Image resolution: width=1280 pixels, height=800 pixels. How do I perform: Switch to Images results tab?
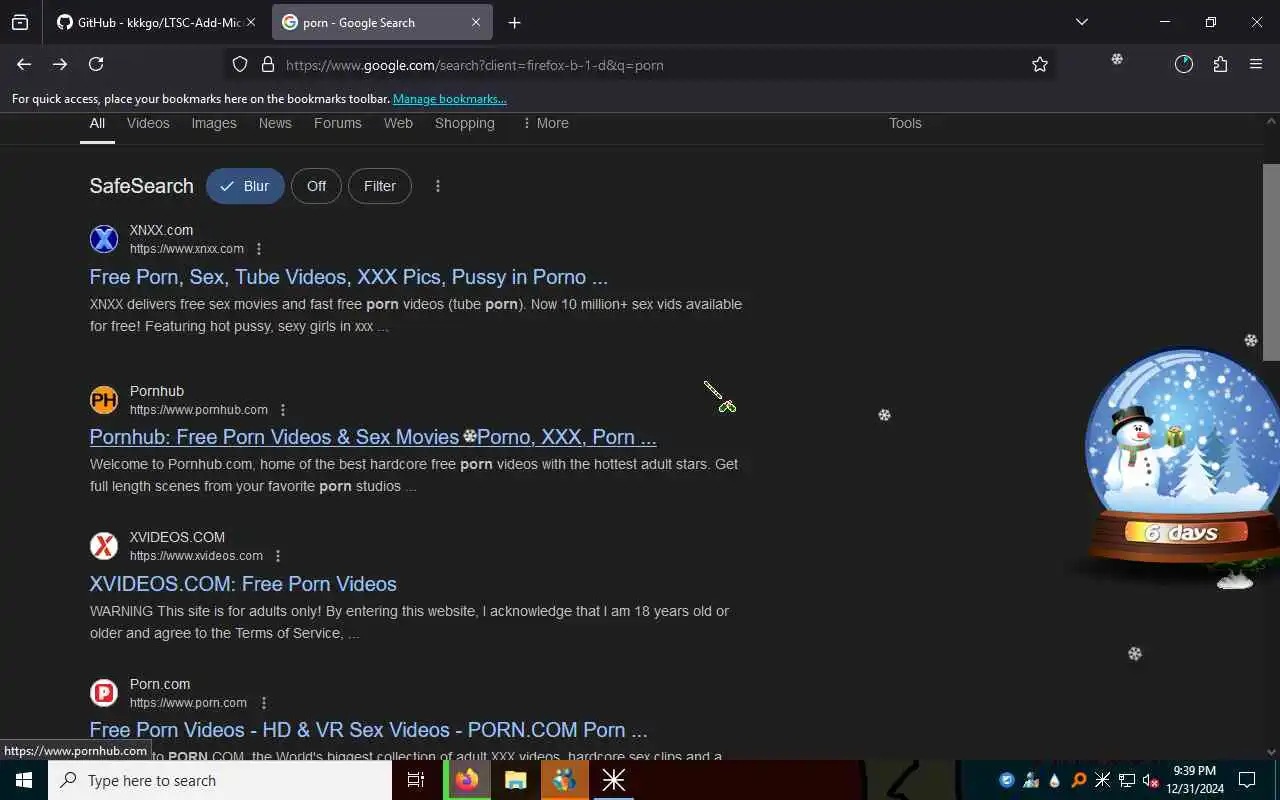pyautogui.click(x=214, y=123)
